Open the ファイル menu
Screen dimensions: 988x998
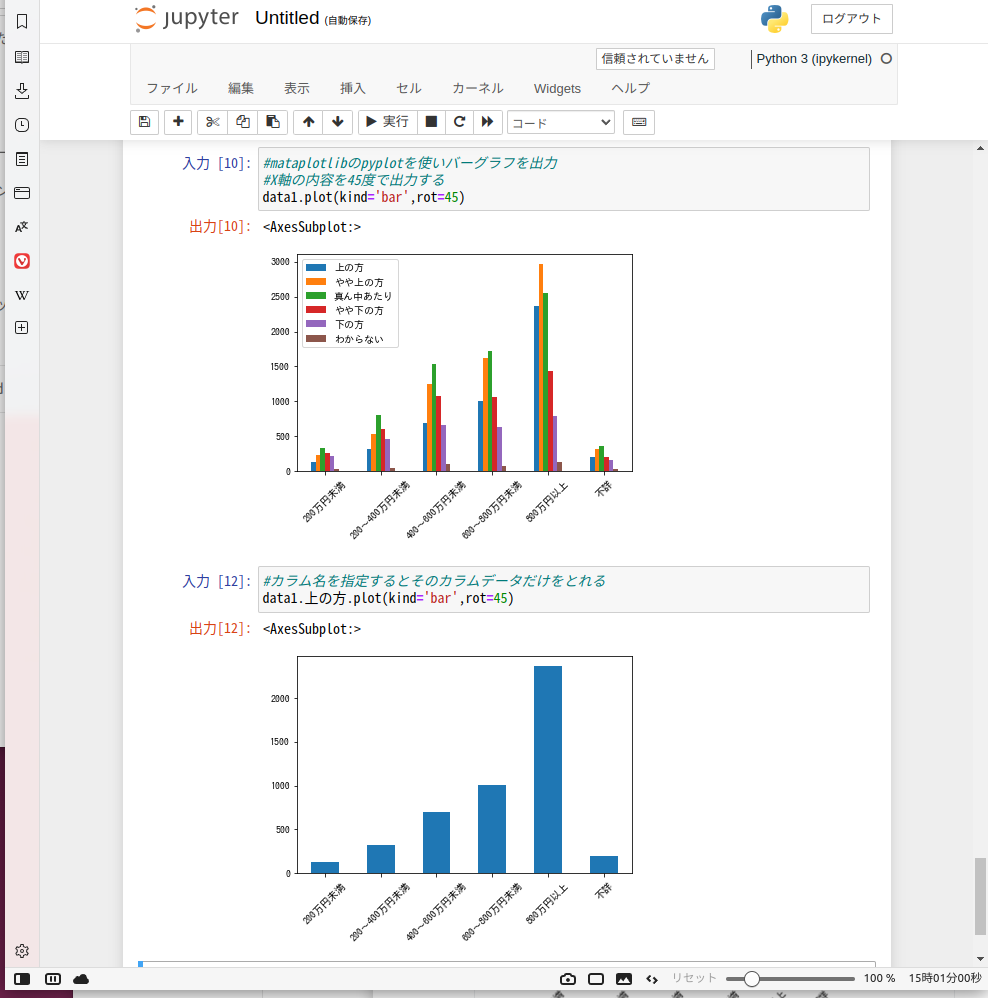click(x=172, y=88)
